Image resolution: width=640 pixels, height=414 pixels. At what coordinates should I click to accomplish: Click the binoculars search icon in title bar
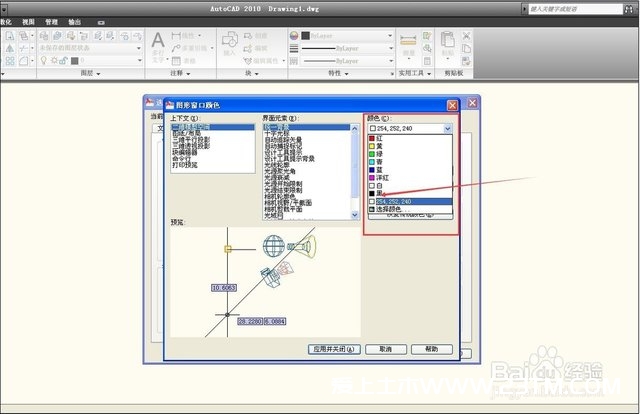click(629, 9)
